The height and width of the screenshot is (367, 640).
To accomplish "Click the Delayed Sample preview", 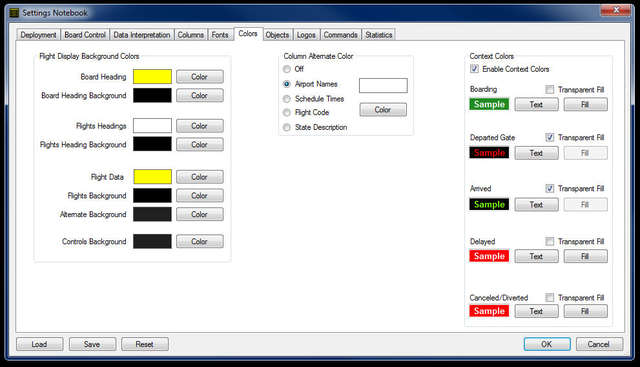I will click(489, 256).
